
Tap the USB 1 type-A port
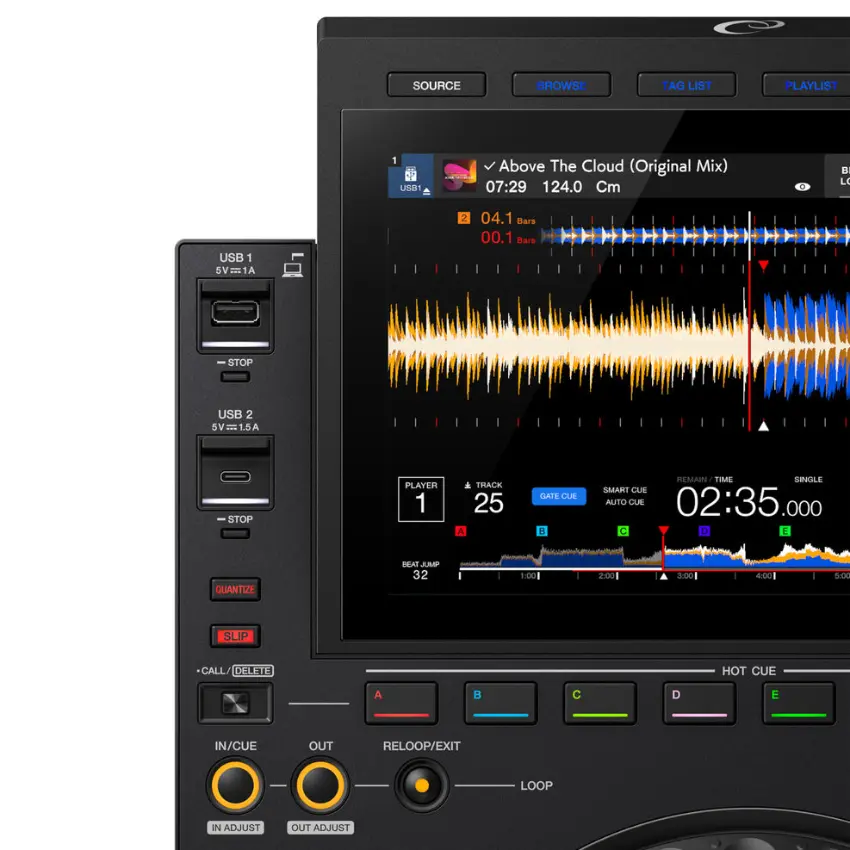point(235,313)
